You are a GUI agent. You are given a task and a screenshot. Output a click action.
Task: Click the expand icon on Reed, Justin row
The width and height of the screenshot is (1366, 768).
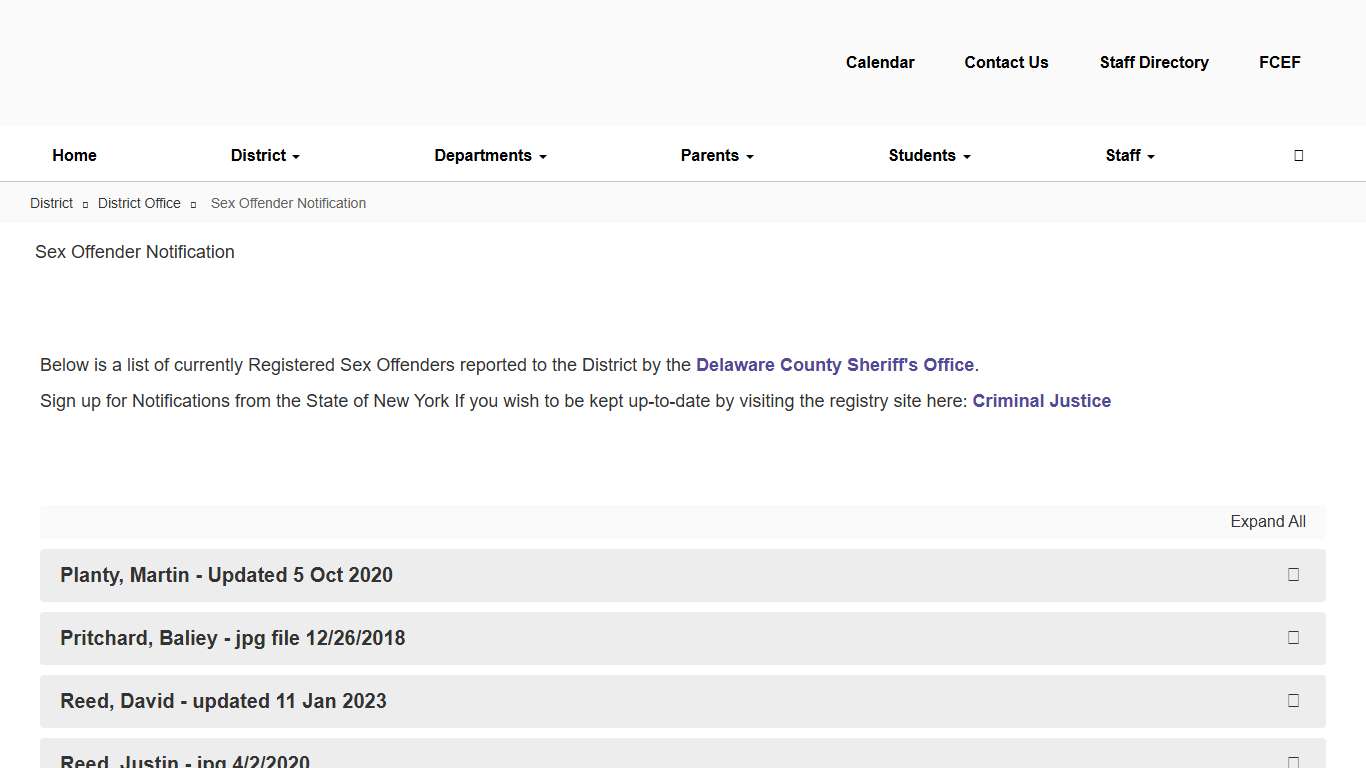click(1293, 760)
